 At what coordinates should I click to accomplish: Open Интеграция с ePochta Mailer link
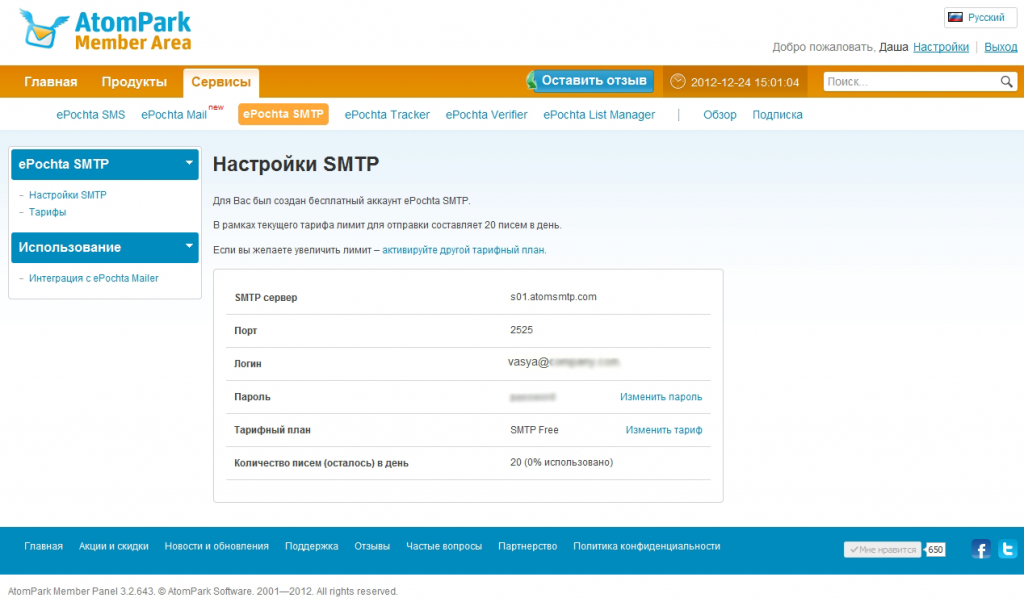point(93,278)
